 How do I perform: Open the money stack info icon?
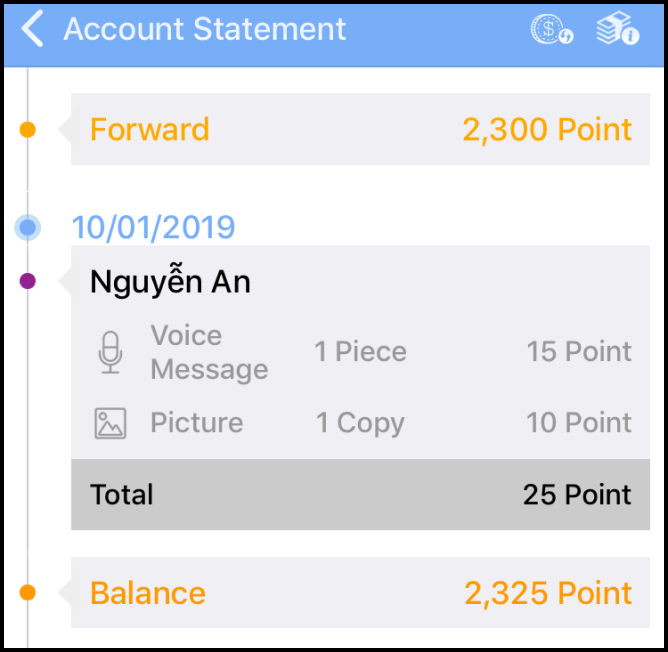[617, 28]
